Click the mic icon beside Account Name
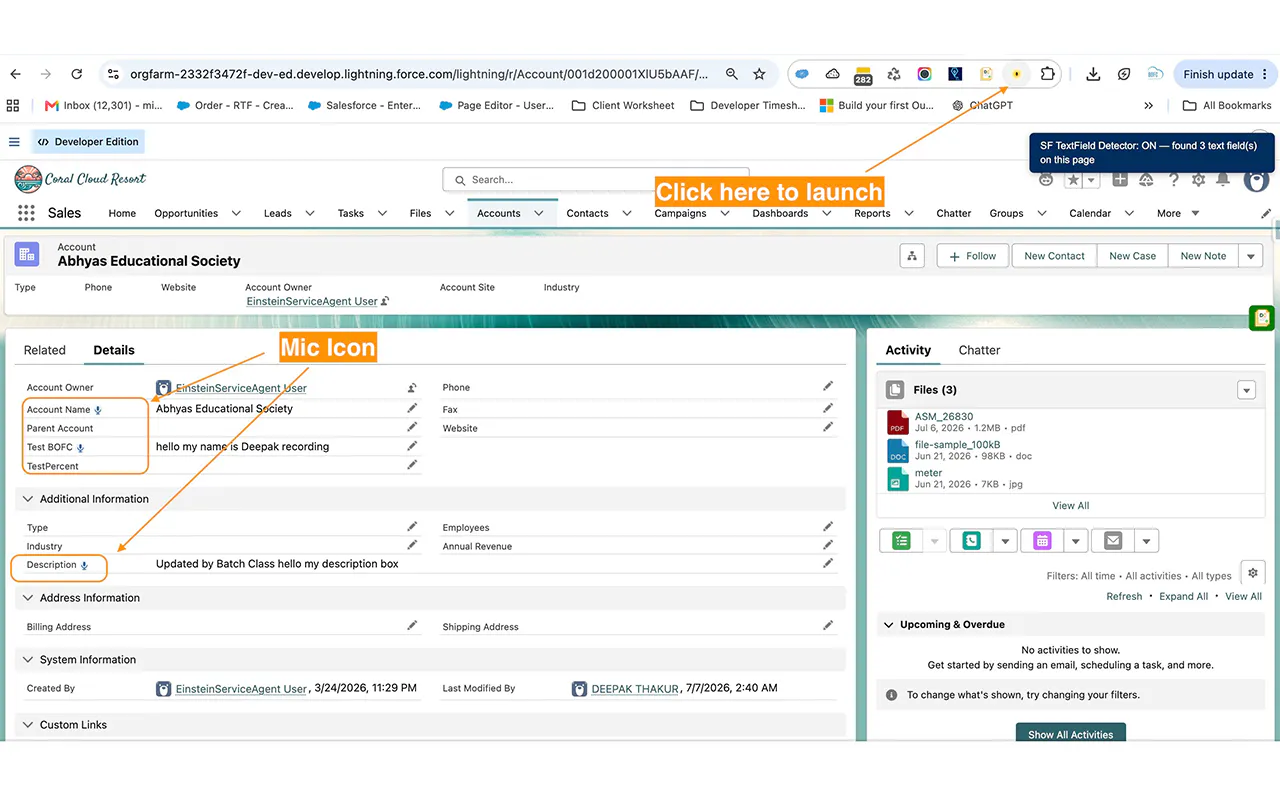This screenshot has height=800, width=1280. click(98, 410)
